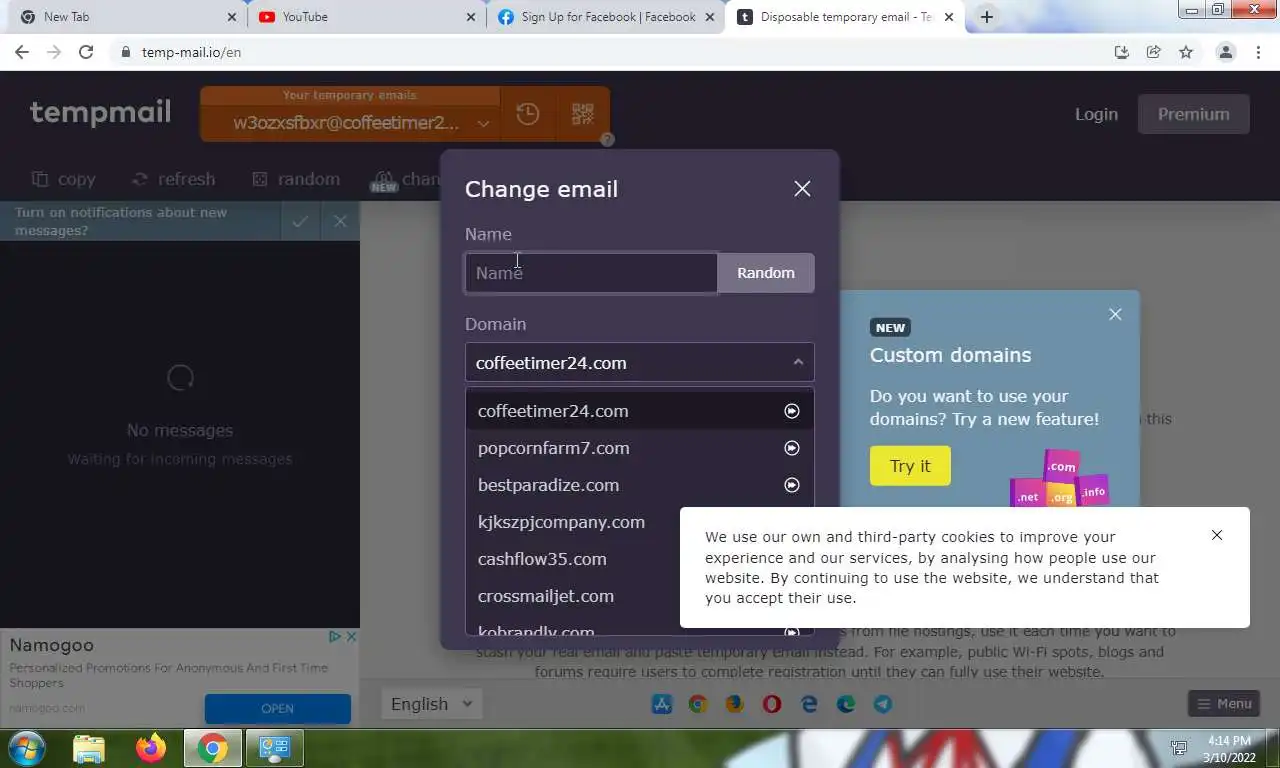Click the Random name button
Screen dimensions: 1280x768
[x=766, y=273]
